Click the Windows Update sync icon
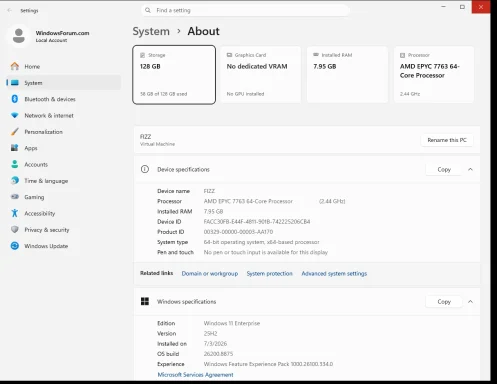The width and height of the screenshot is (497, 384). click(x=15, y=246)
